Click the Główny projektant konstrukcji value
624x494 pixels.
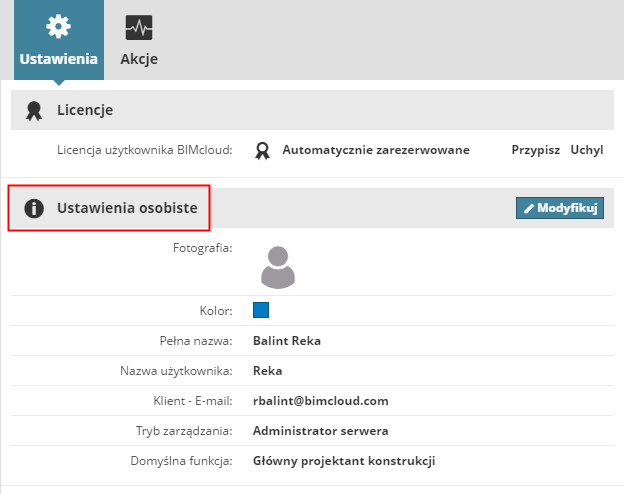pos(345,461)
